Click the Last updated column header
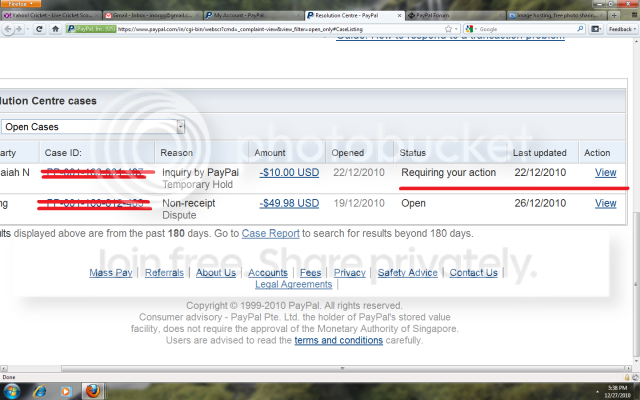 (540, 153)
